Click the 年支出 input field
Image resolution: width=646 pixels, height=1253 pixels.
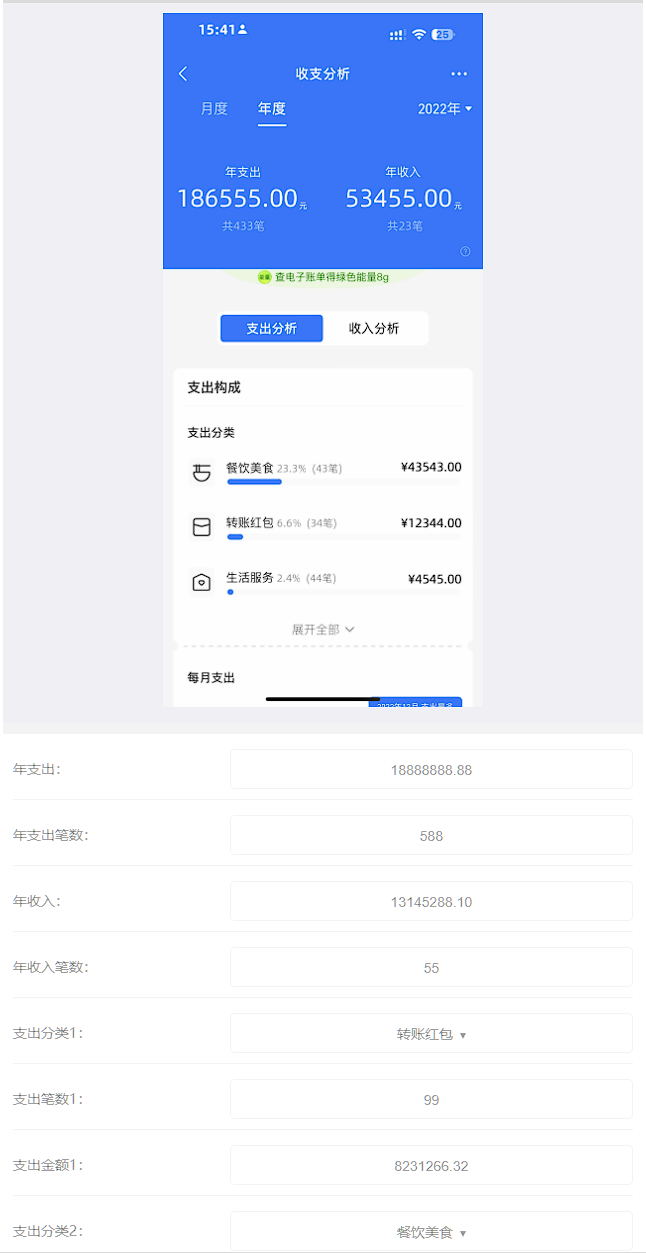click(431, 770)
